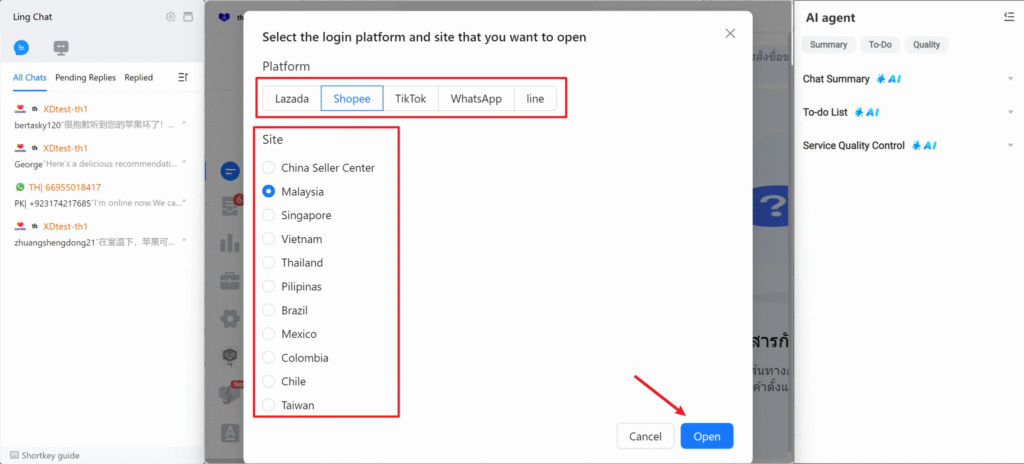Click the Lazada logo on the bertasky120 chat
The height and width of the screenshot is (464, 1024).
20,108
